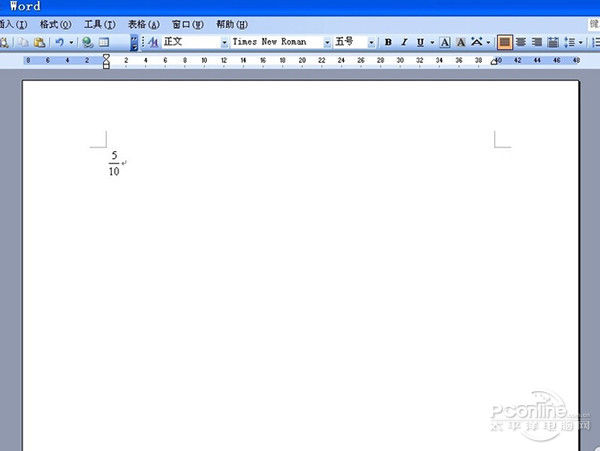Open the 插入(I) Insert menu
This screenshot has width=600, height=451.
point(13,24)
